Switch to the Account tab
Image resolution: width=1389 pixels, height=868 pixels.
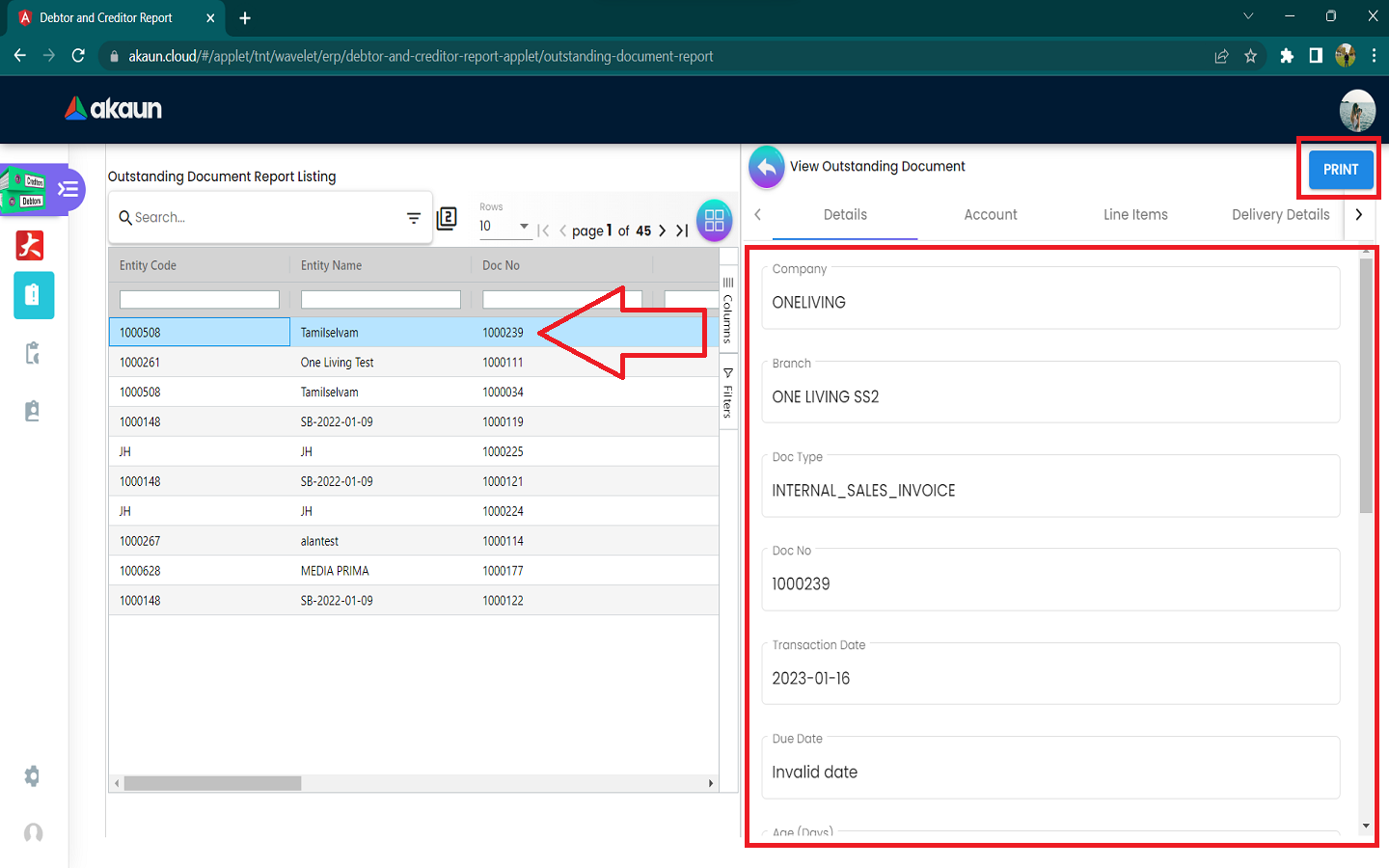click(x=990, y=215)
